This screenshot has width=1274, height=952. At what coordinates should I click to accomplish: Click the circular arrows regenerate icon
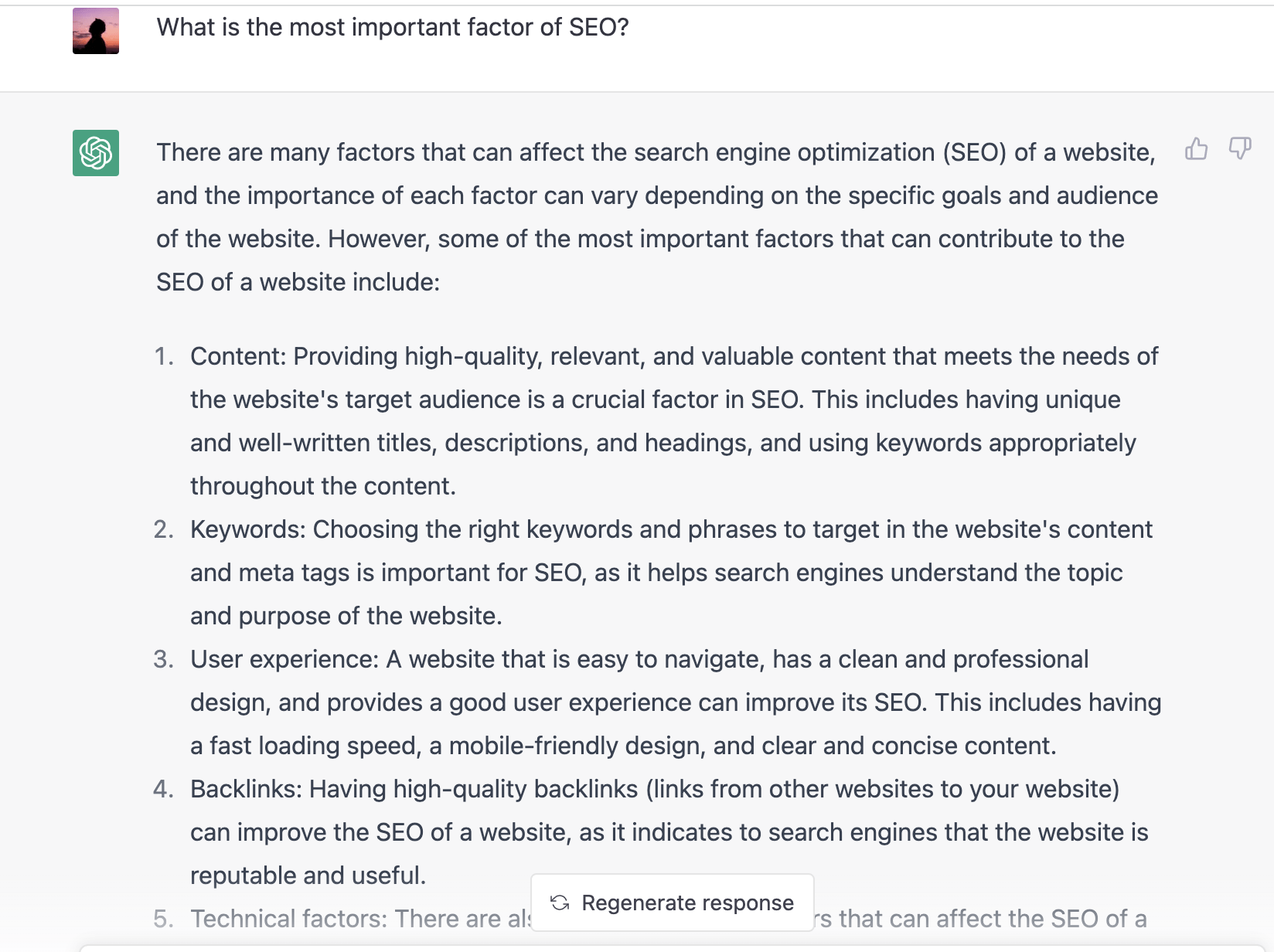tap(560, 903)
